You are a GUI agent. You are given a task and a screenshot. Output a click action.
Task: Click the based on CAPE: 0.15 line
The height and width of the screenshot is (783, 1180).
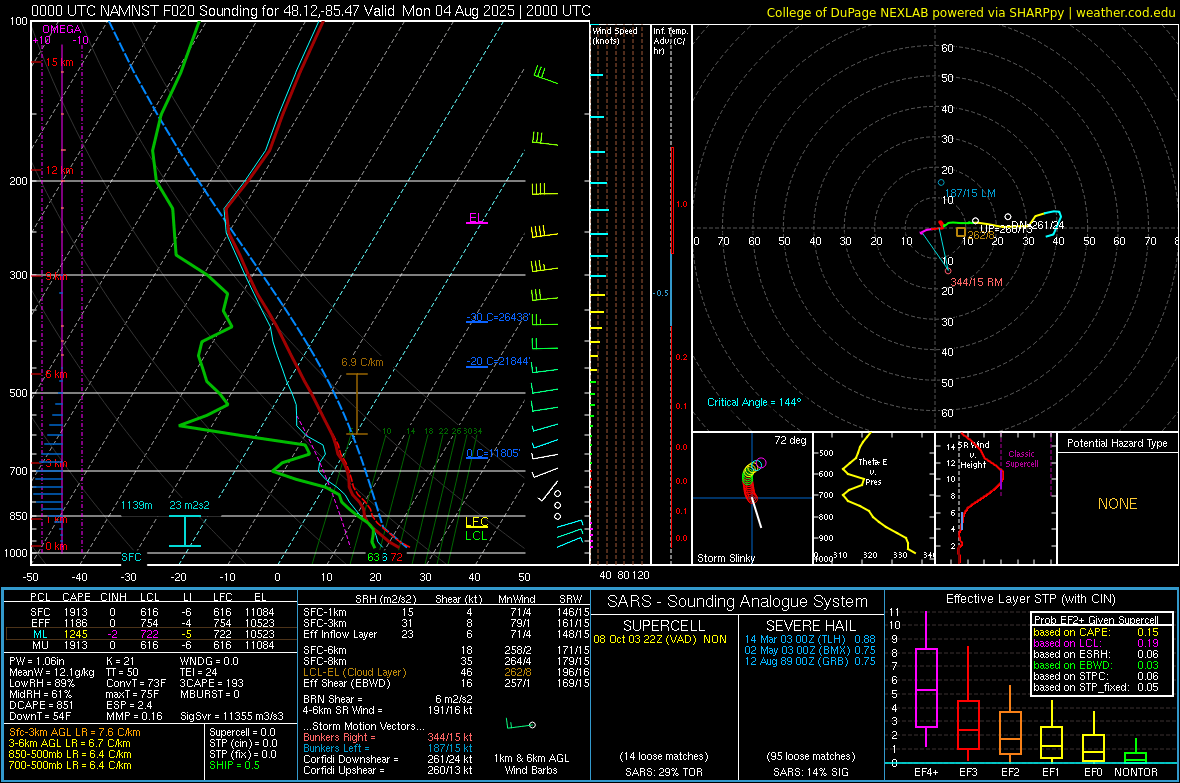click(x=1096, y=632)
